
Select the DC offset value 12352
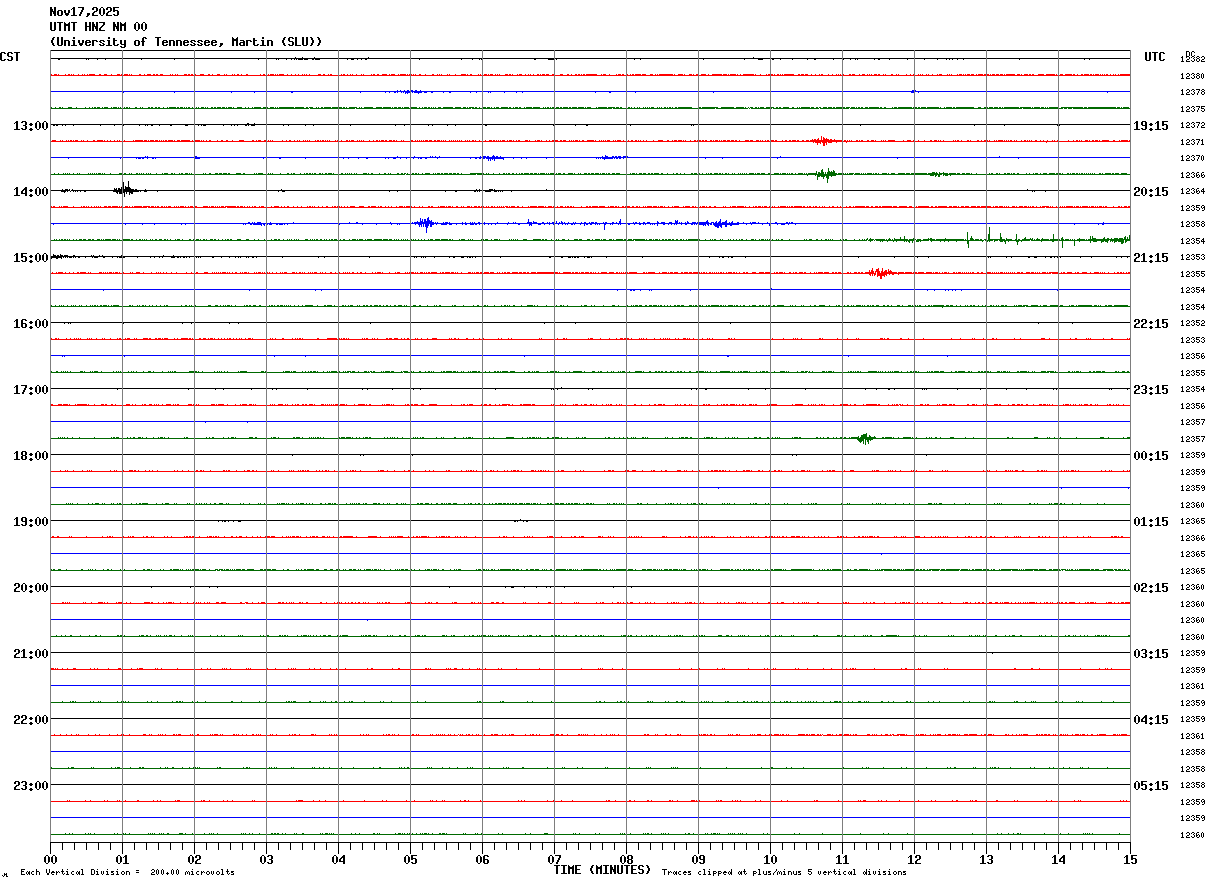pyautogui.click(x=1192, y=323)
